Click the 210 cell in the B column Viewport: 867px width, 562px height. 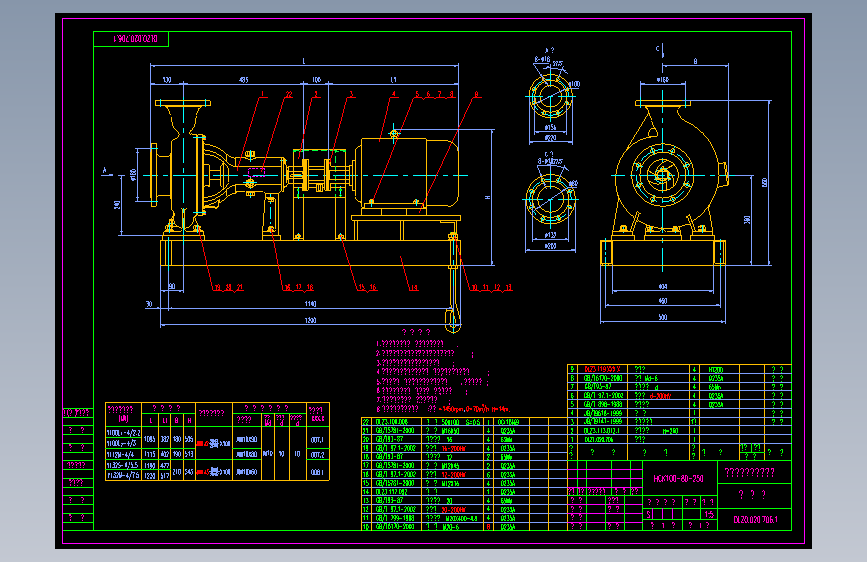pyautogui.click(x=177, y=472)
